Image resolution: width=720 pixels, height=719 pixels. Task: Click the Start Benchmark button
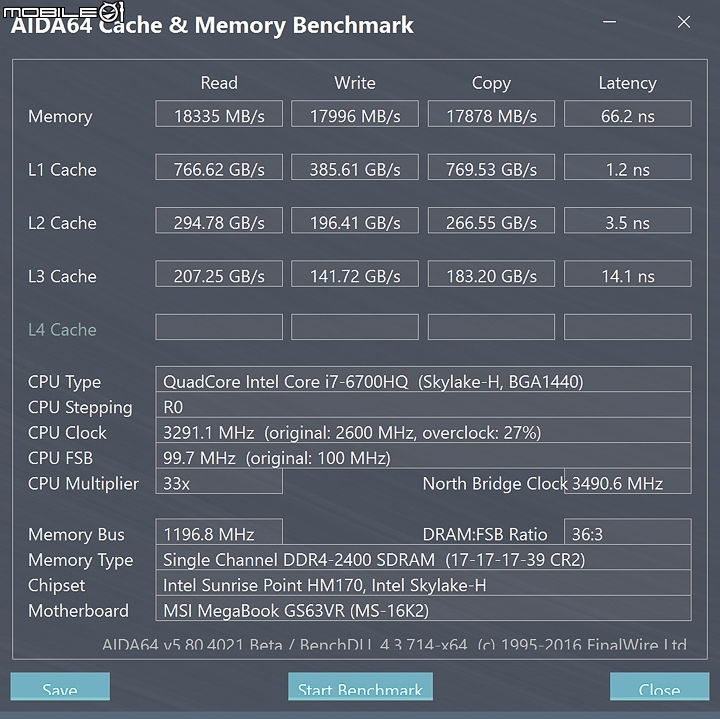[x=360, y=686]
